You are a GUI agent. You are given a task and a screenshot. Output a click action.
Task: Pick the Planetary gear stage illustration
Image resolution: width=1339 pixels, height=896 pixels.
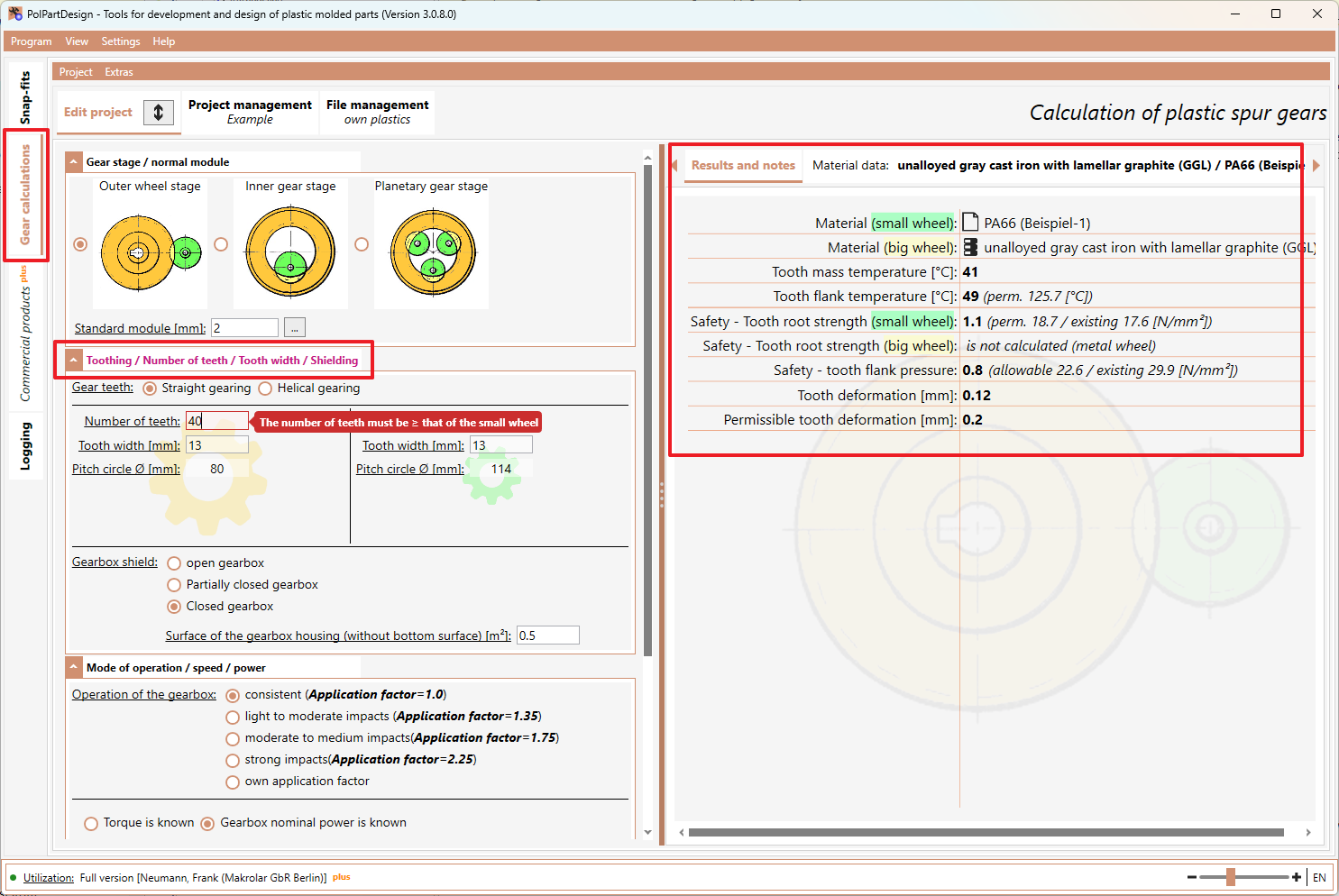tap(433, 252)
